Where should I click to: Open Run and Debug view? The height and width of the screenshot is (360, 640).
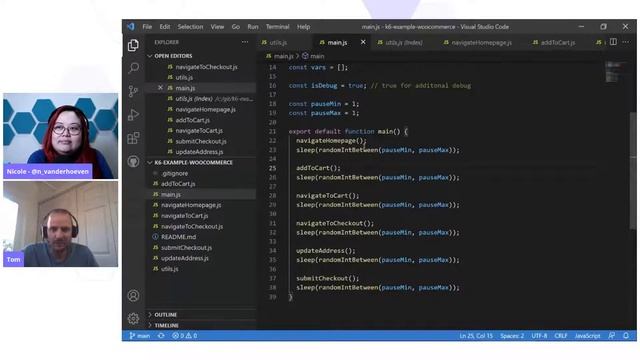(x=133, y=115)
